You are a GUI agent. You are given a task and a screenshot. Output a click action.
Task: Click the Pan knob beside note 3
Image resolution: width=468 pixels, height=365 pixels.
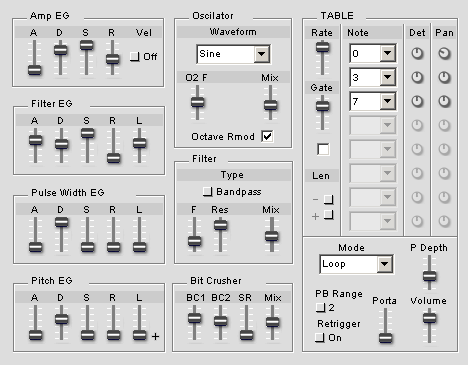click(444, 77)
